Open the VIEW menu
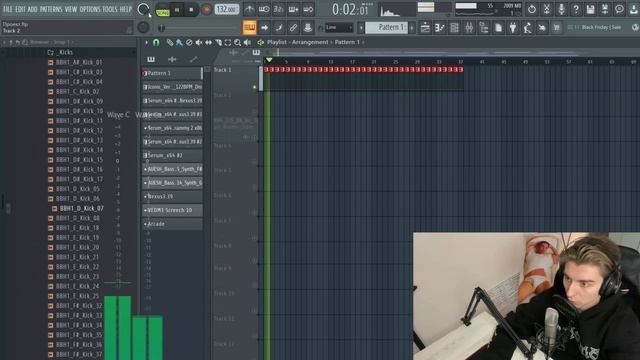 pos(71,9)
